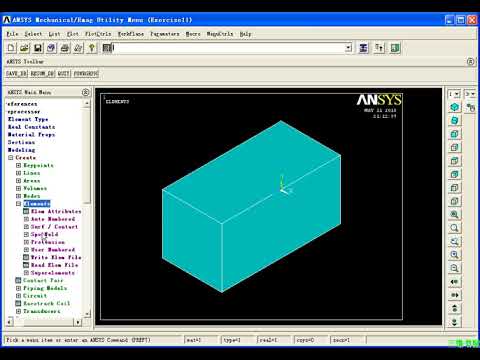Click the Report Generator toolbar icon

78,48
